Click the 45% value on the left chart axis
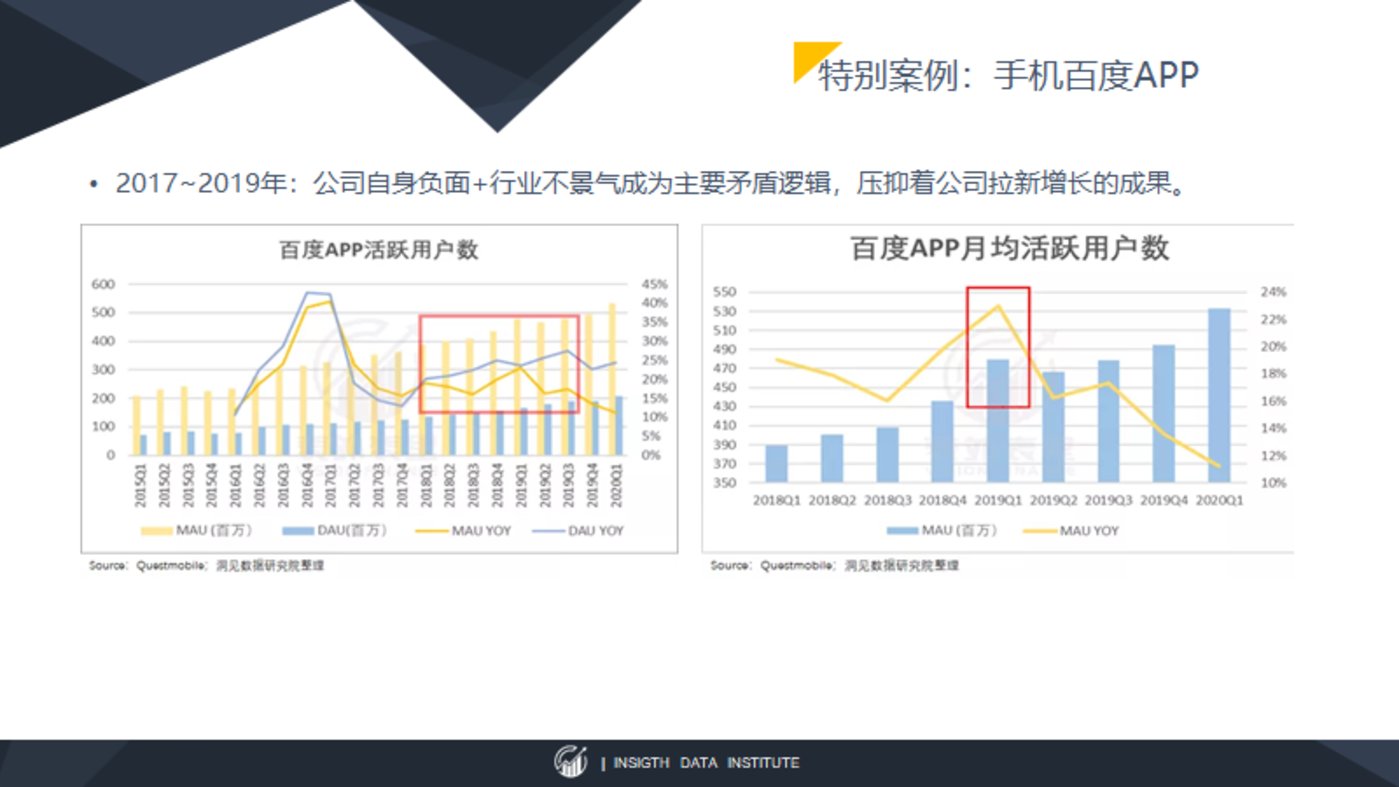Image resolution: width=1399 pixels, height=787 pixels. click(x=655, y=284)
